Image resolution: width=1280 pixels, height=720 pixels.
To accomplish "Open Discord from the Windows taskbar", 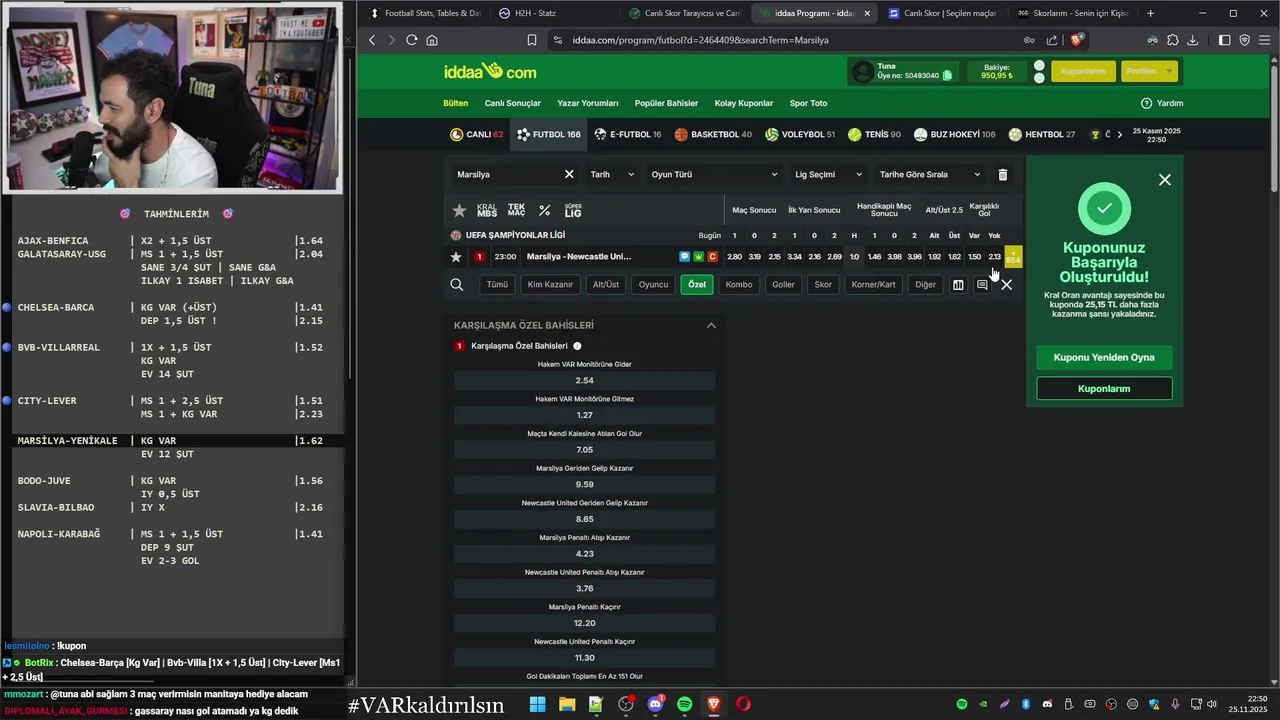I will pyautogui.click(x=656, y=704).
